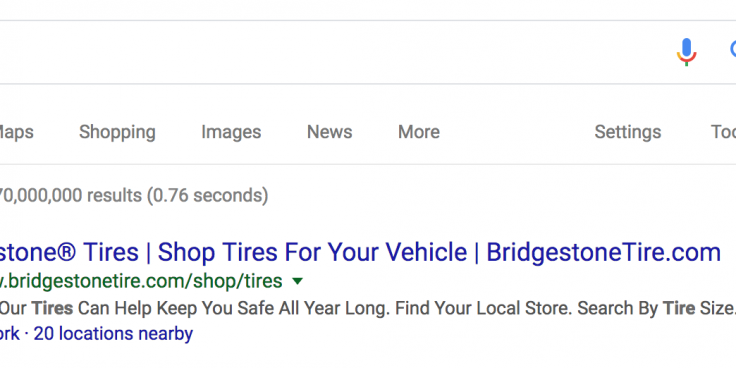Click the BridgestoneTire.com part of headline
This screenshot has width=736, height=368.
(x=603, y=252)
